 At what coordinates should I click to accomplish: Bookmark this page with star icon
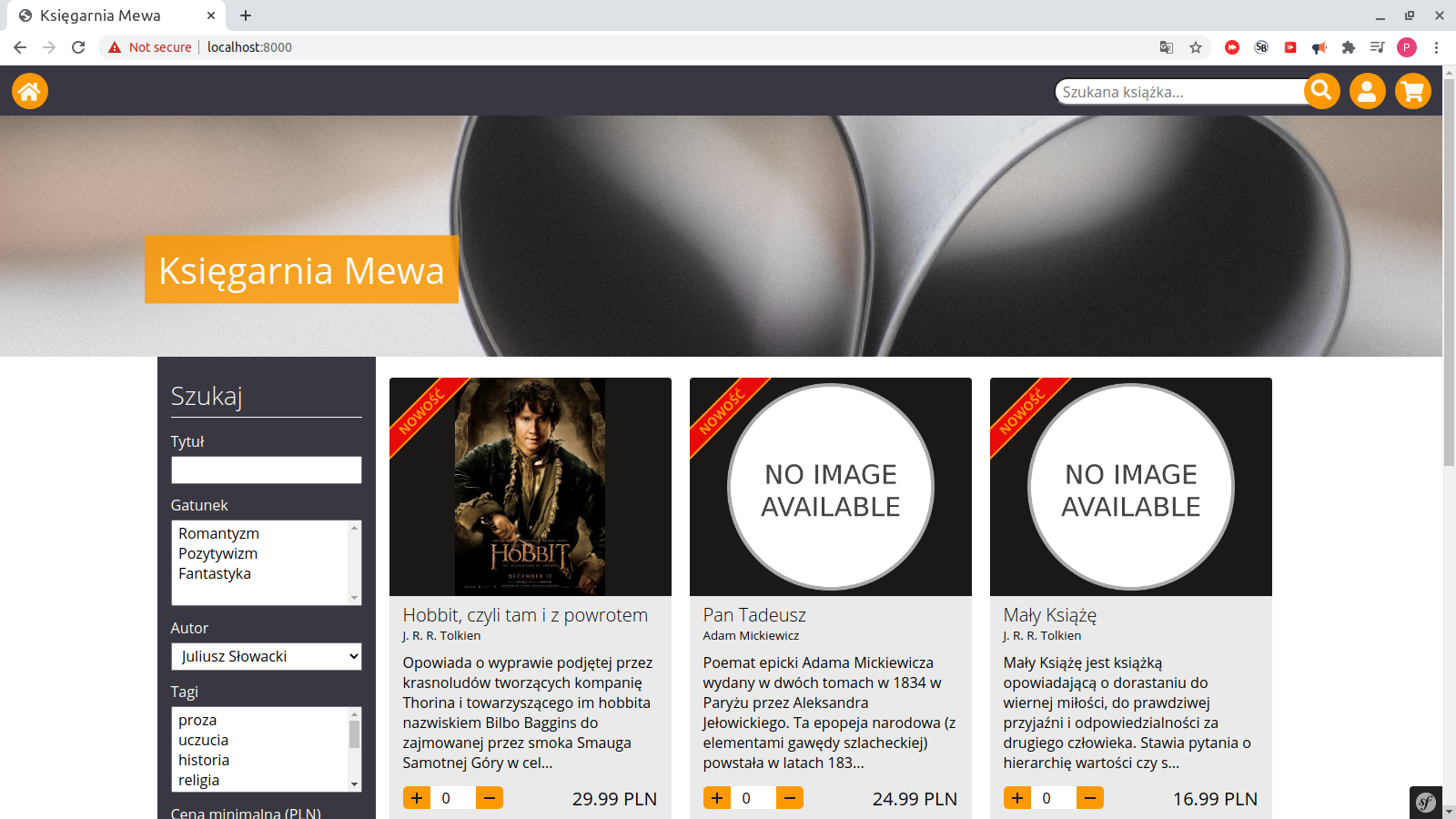(x=1196, y=47)
